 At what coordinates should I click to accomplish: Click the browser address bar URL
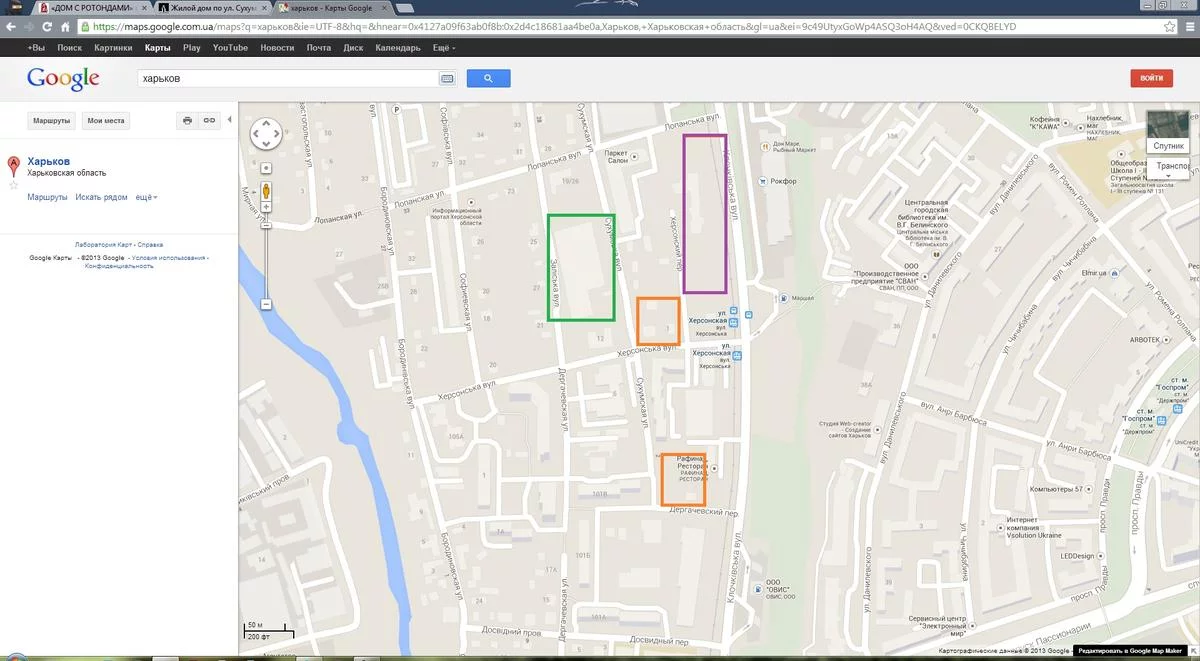(620, 27)
